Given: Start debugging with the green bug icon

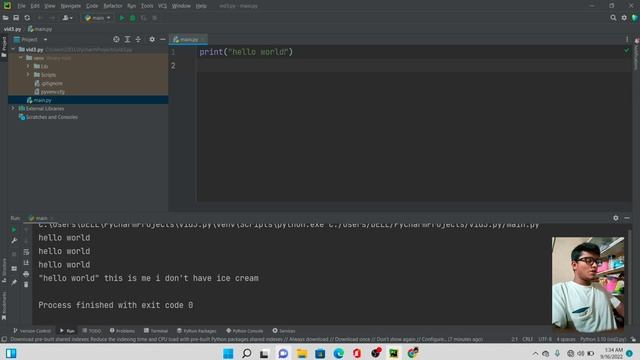Looking at the screenshot, I should point(133,18).
